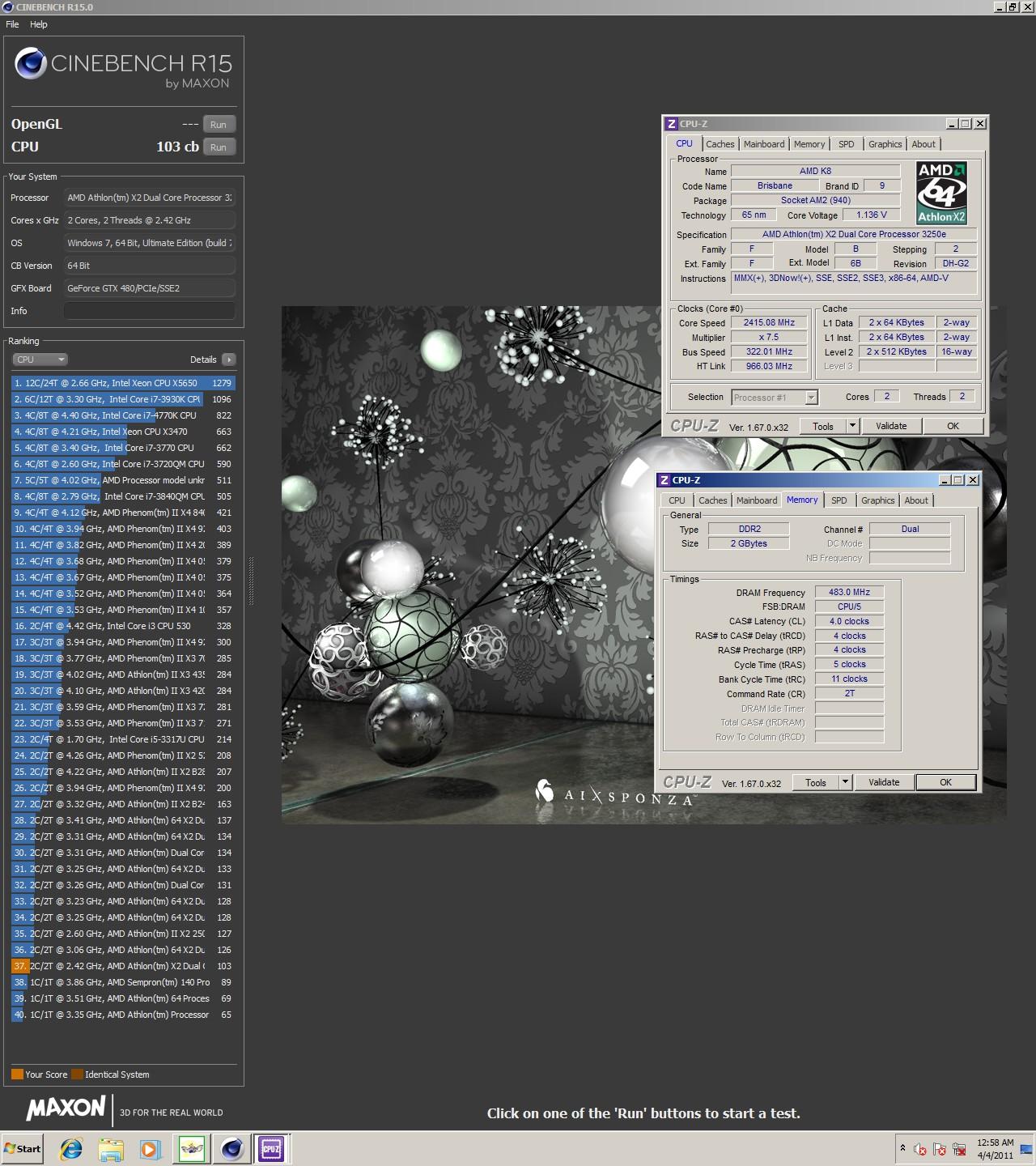Screen dimensions: 1036x1166
Task: Switch to Mainboard tab in lower CPU-Z
Action: pos(757,500)
